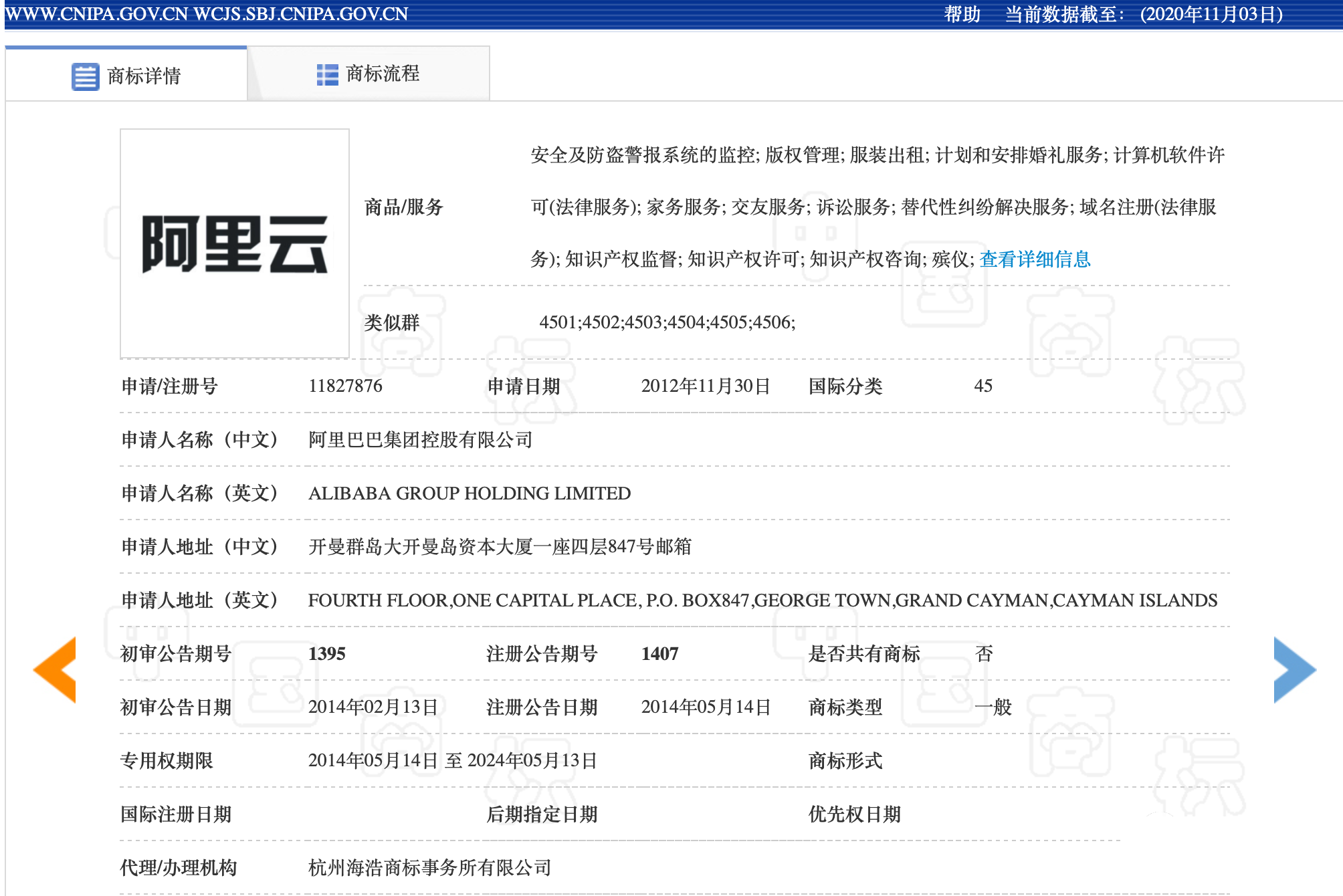Viewport: 1343px width, 896px height.
Task: Click the 优先权日期 label
Action: tap(855, 814)
